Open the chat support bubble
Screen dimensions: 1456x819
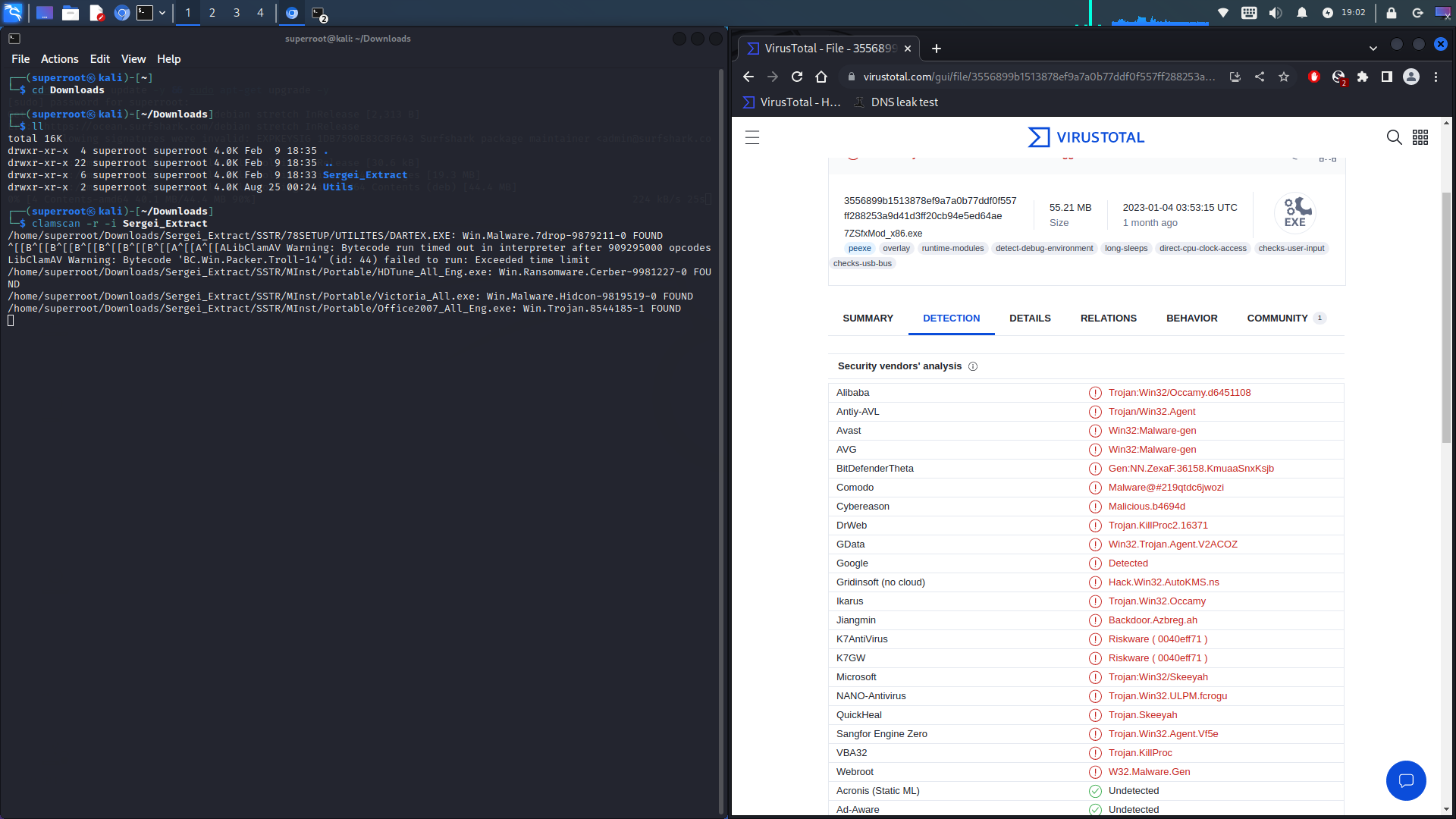click(x=1405, y=780)
